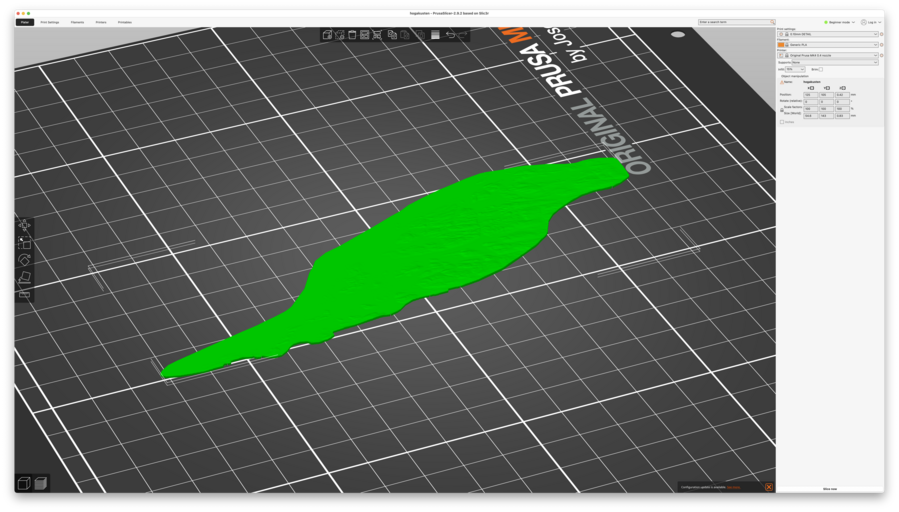Switch to the Print Settings tab
The height and width of the screenshot is (512, 899).
[x=50, y=22]
